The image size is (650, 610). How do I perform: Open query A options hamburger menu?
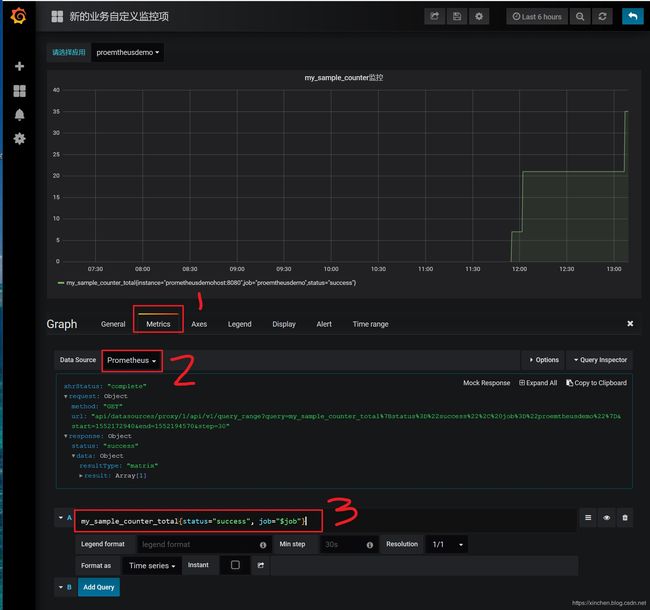(x=588, y=518)
